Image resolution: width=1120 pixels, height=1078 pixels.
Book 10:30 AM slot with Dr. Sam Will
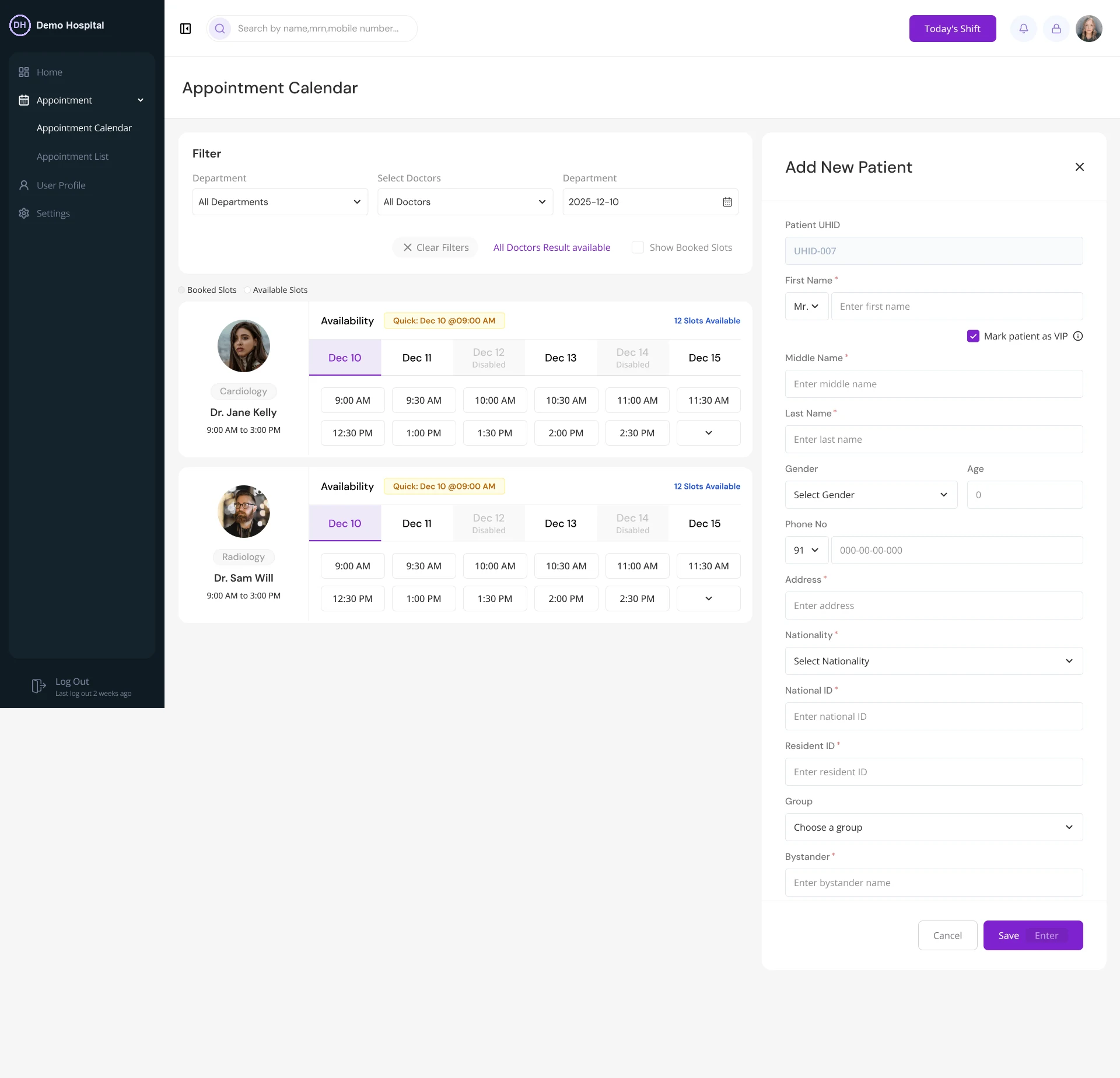click(x=566, y=566)
